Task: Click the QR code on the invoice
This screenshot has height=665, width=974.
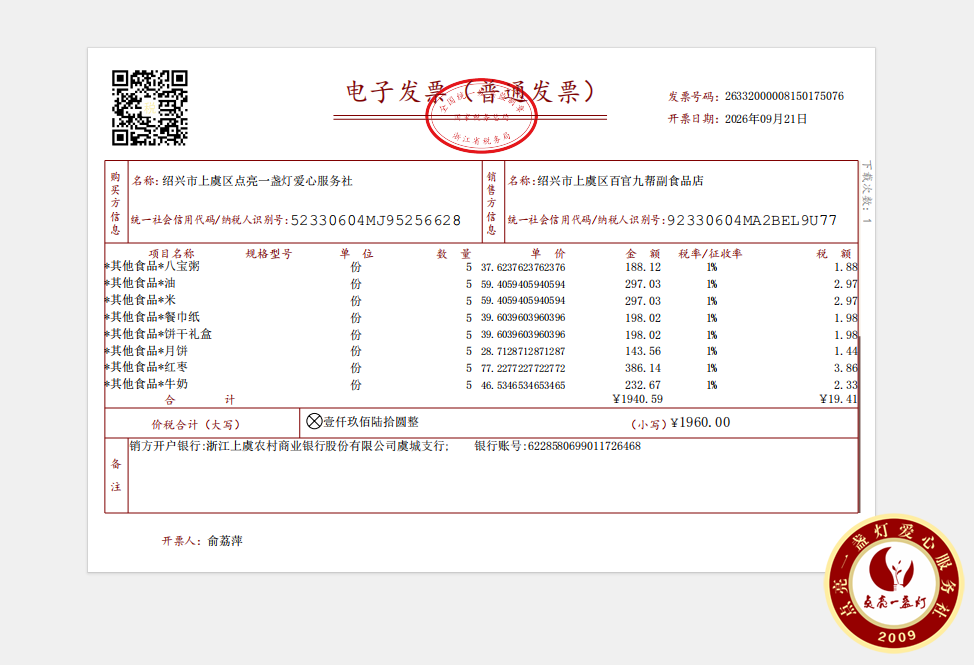Action: tap(150, 107)
